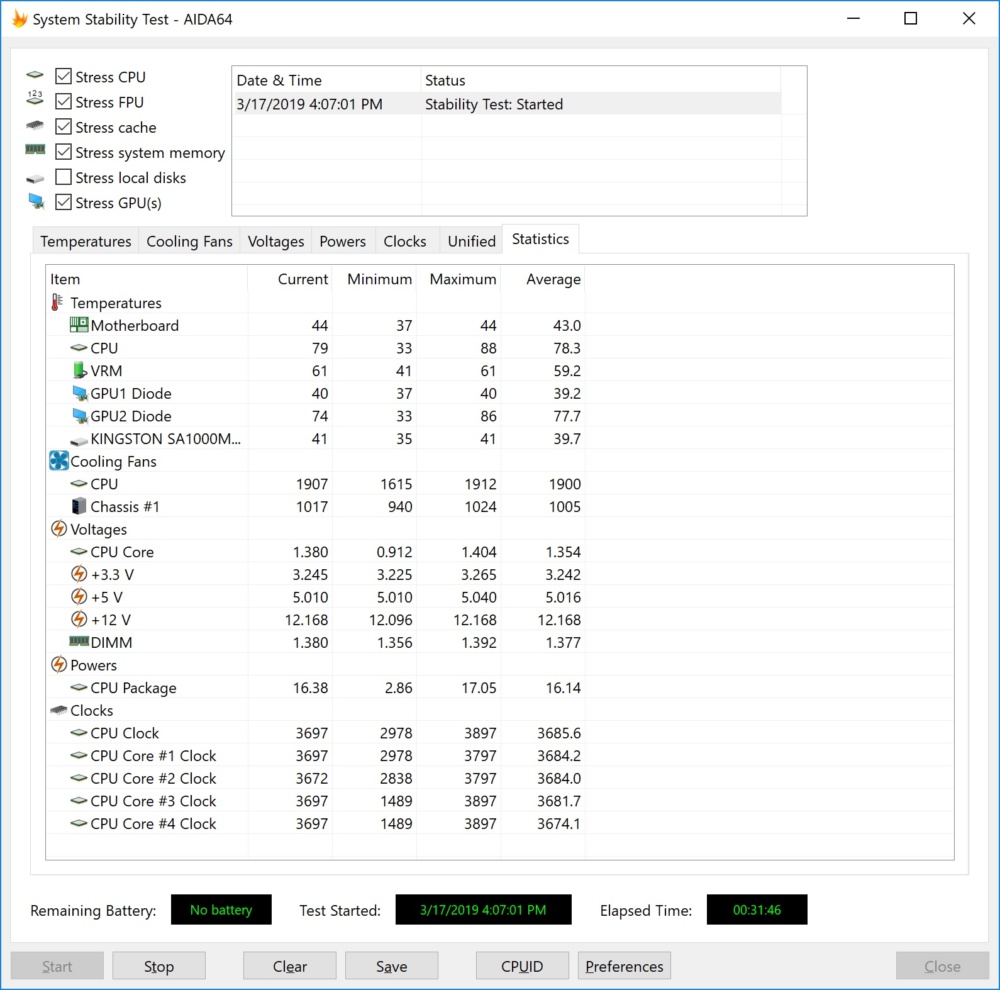The height and width of the screenshot is (990, 1000).
Task: Click the Stress FPU 123 icon
Action: pyautogui.click(x=35, y=98)
